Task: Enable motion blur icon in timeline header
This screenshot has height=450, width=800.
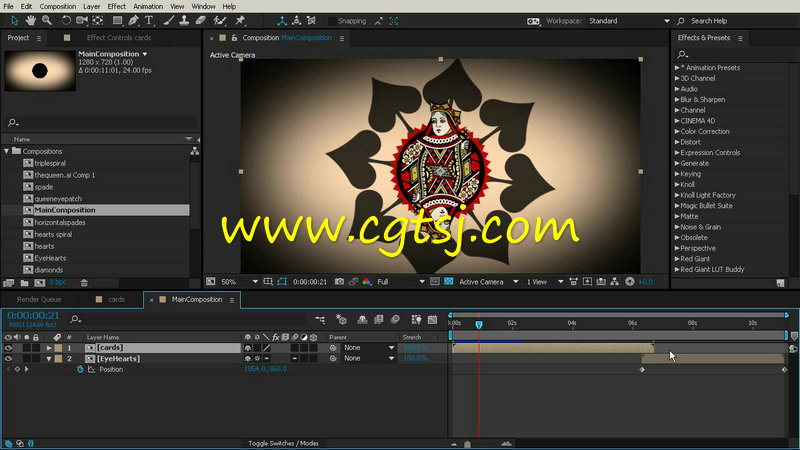Action: (395, 319)
